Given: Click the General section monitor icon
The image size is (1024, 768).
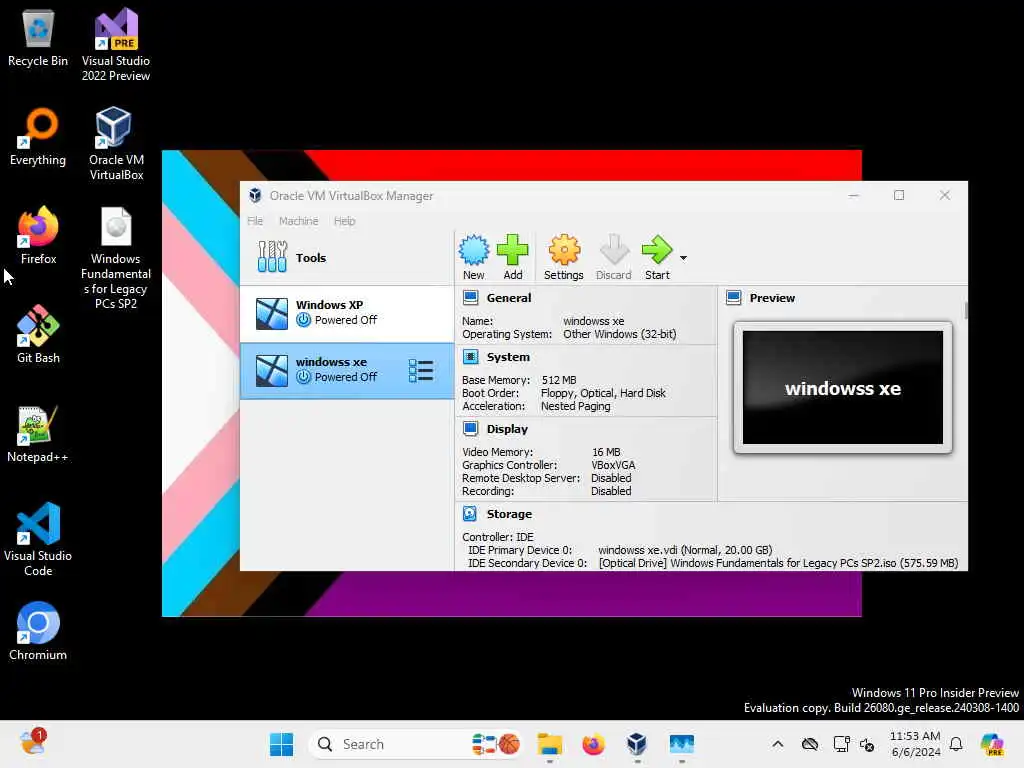Looking at the screenshot, I should point(470,298).
